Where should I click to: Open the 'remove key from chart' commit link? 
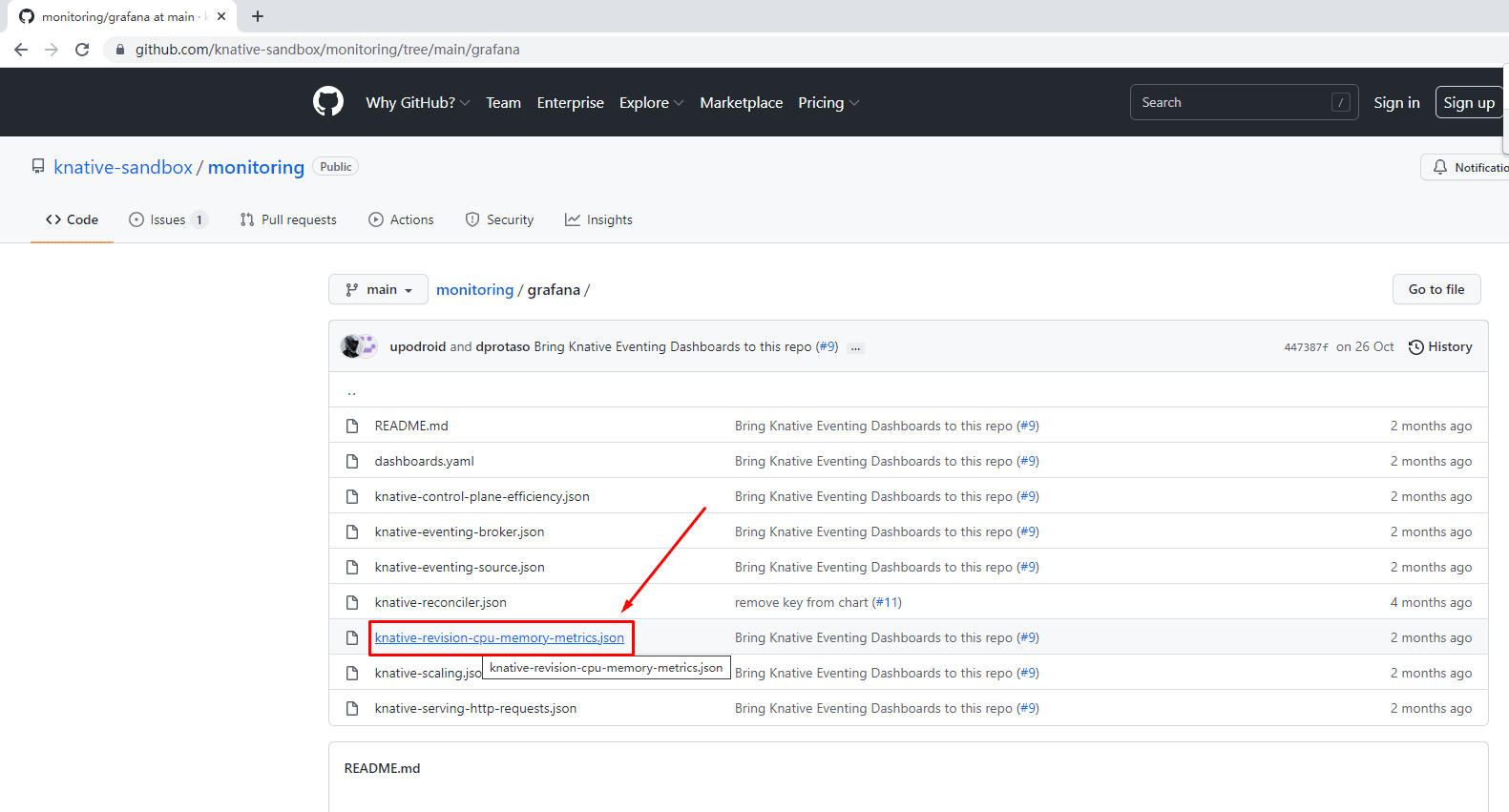click(x=802, y=602)
